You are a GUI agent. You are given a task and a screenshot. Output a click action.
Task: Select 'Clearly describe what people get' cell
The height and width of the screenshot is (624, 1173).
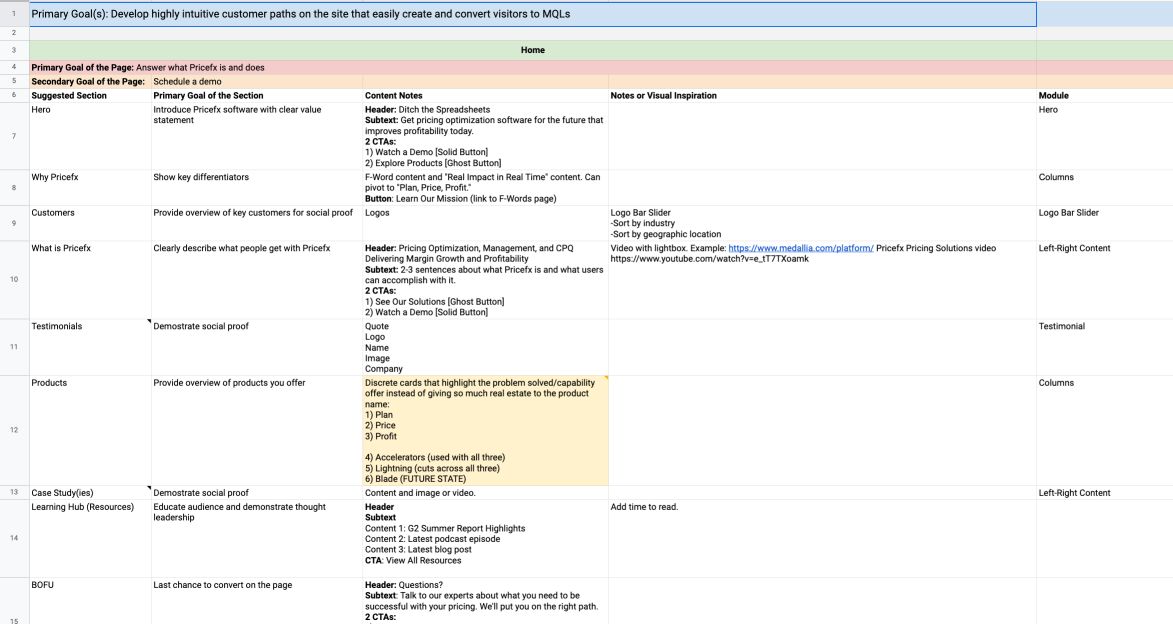click(257, 280)
